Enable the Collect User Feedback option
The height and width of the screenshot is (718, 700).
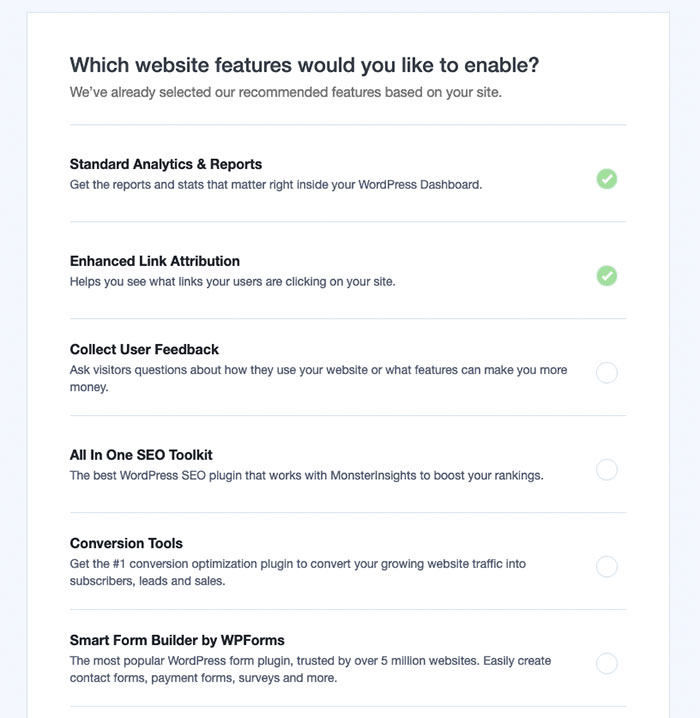[x=607, y=373]
